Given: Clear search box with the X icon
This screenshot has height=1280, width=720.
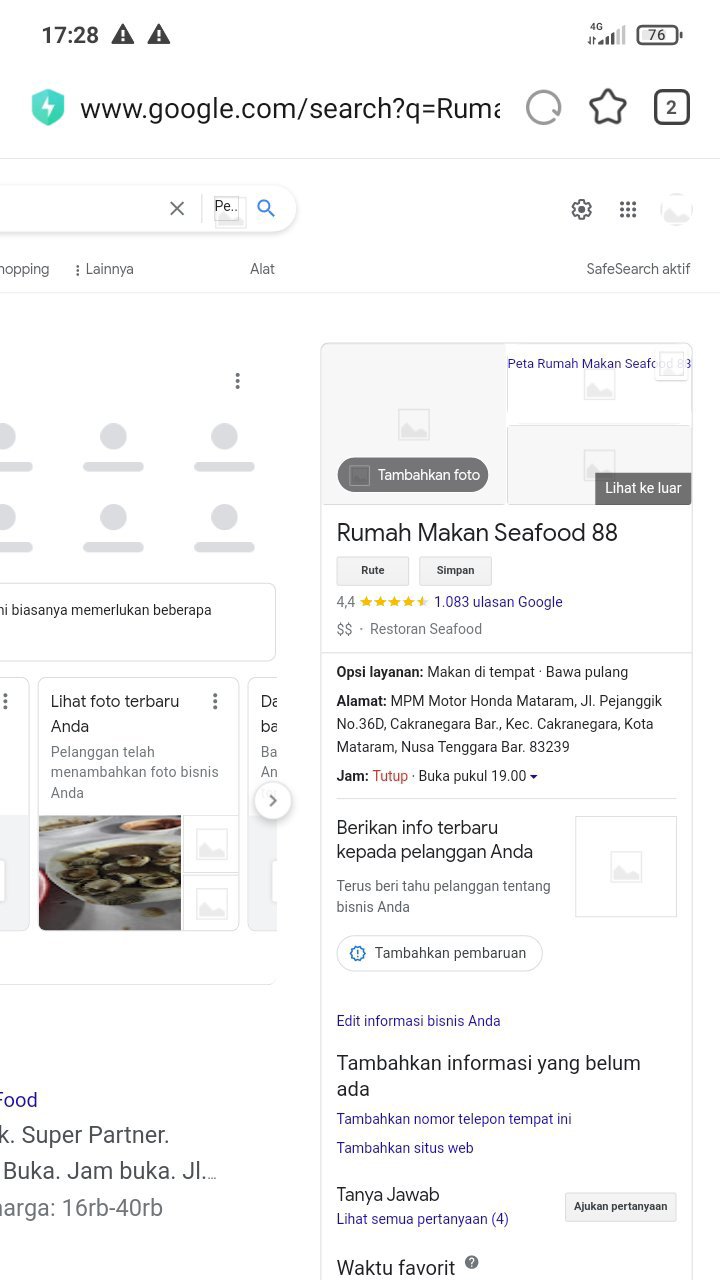Looking at the screenshot, I should coord(177,208).
